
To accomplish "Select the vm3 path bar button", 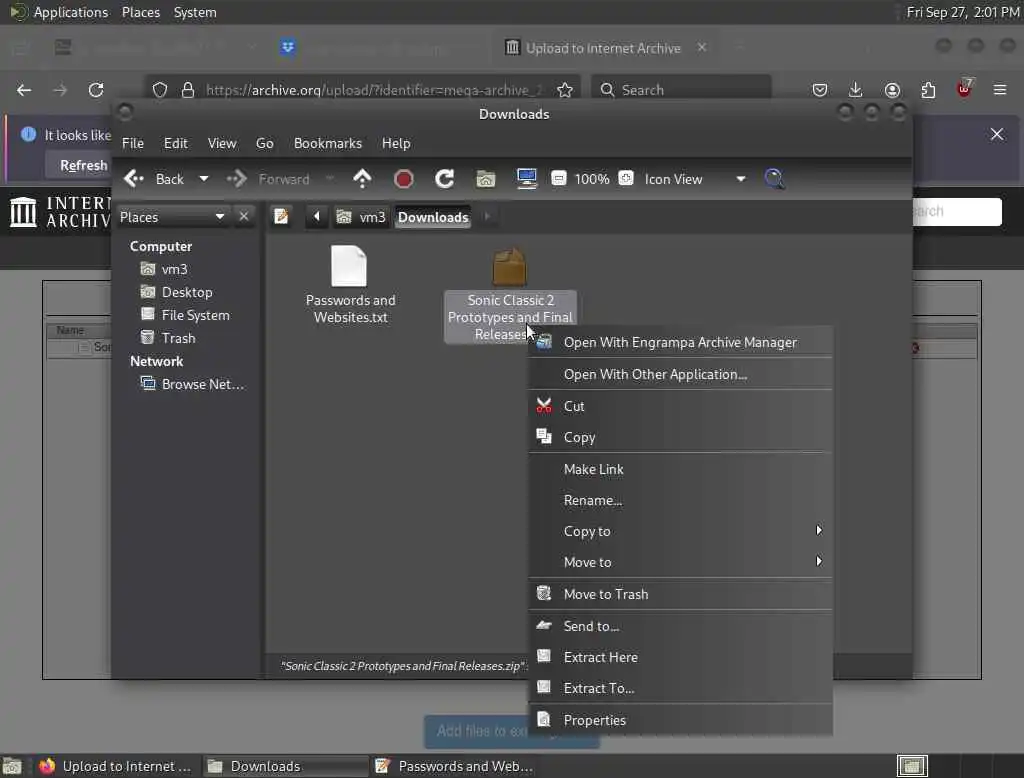I will [x=362, y=217].
